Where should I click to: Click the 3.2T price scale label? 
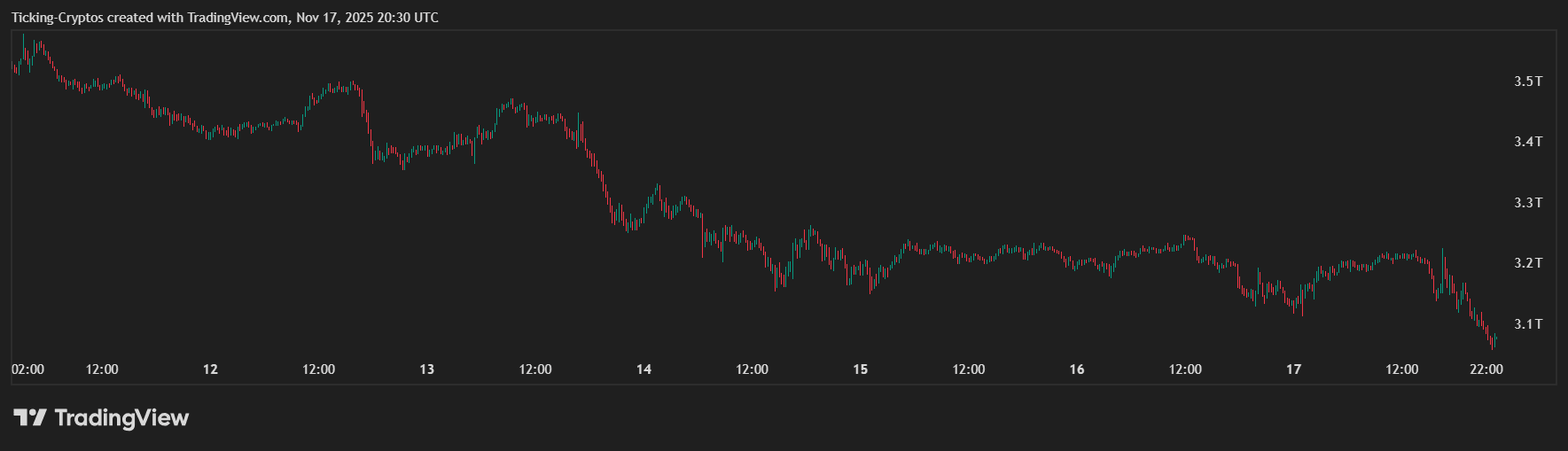1528,263
